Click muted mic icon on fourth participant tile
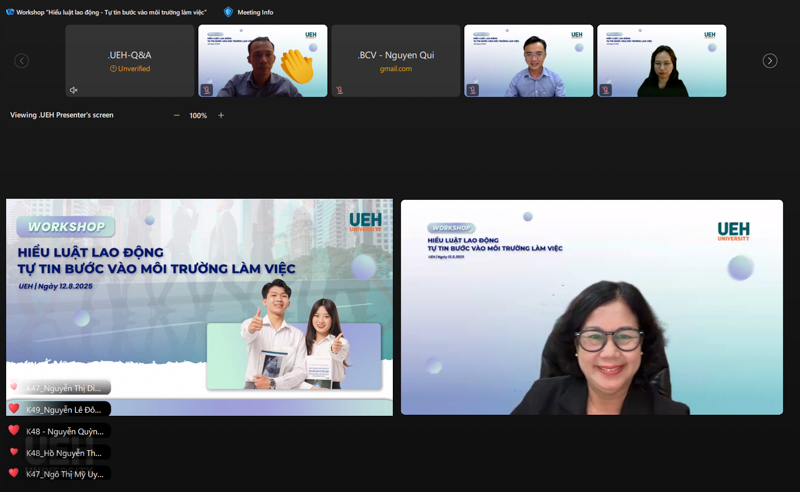 click(x=472, y=90)
